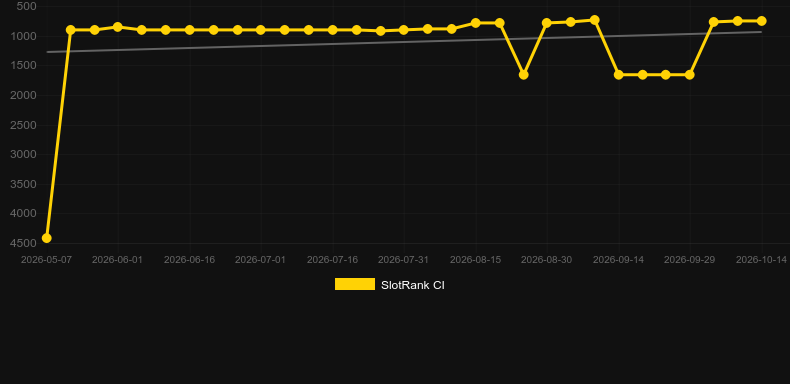
Task: Click the 2026-05-07 x-axis label
Action: [46, 260]
